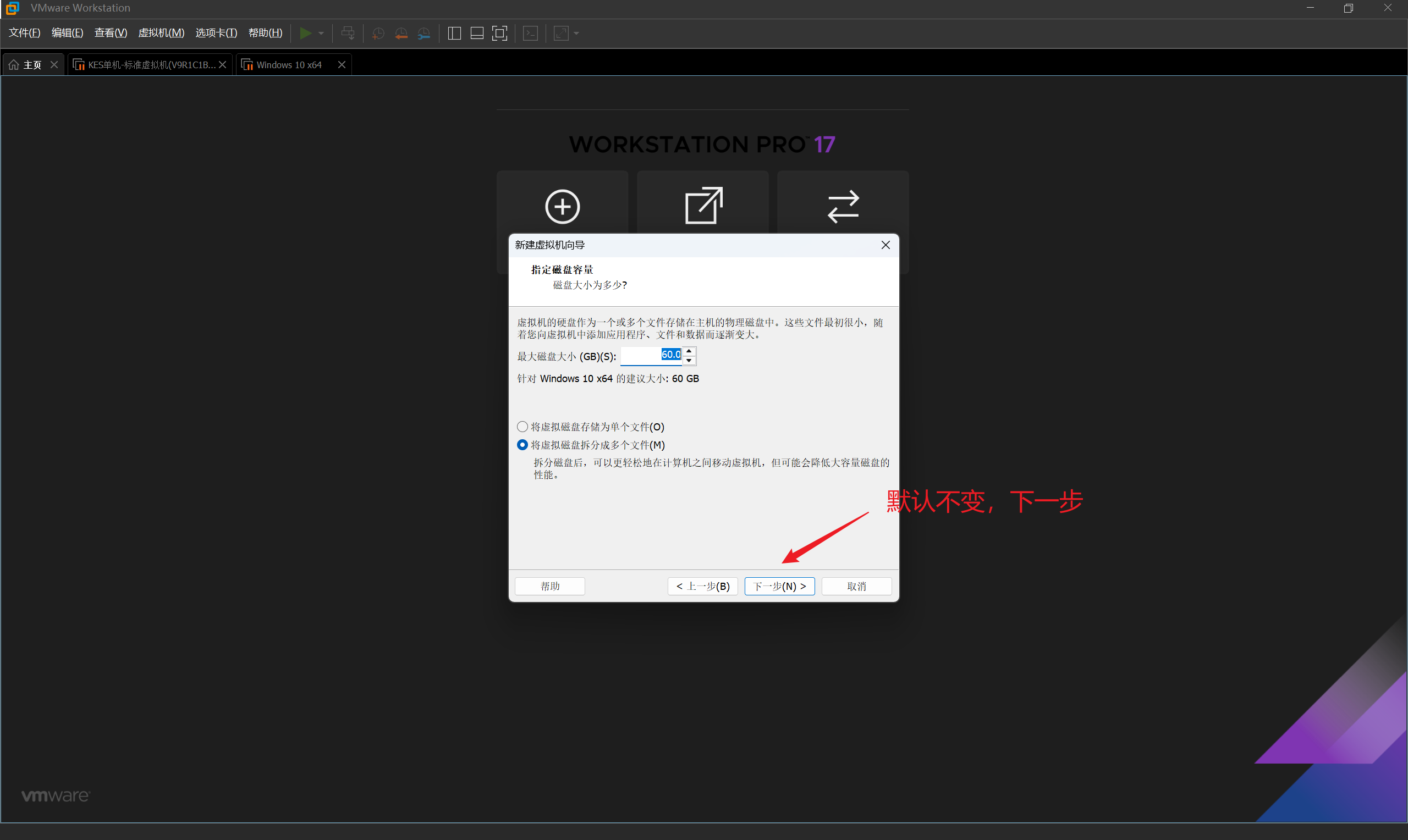Click the 下一步(N) next button
This screenshot has height=840, width=1408.
click(x=779, y=586)
